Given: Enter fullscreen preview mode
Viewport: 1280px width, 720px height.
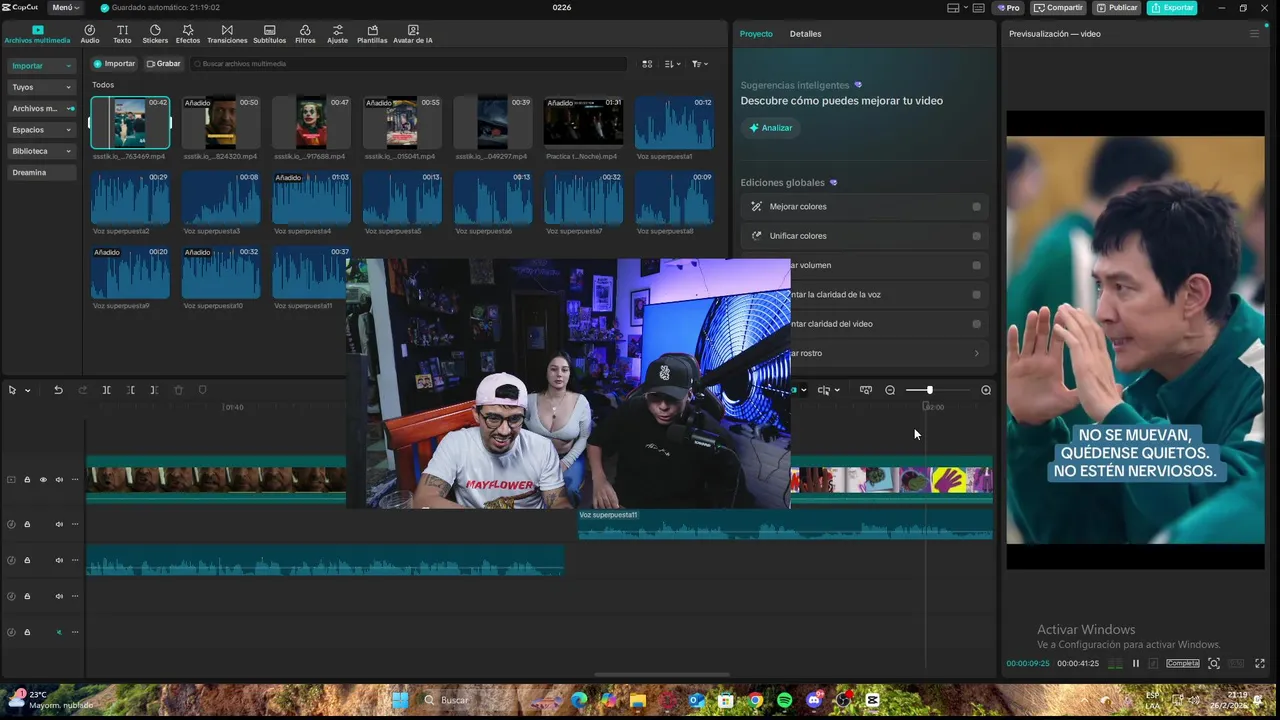Looking at the screenshot, I should (x=1260, y=663).
